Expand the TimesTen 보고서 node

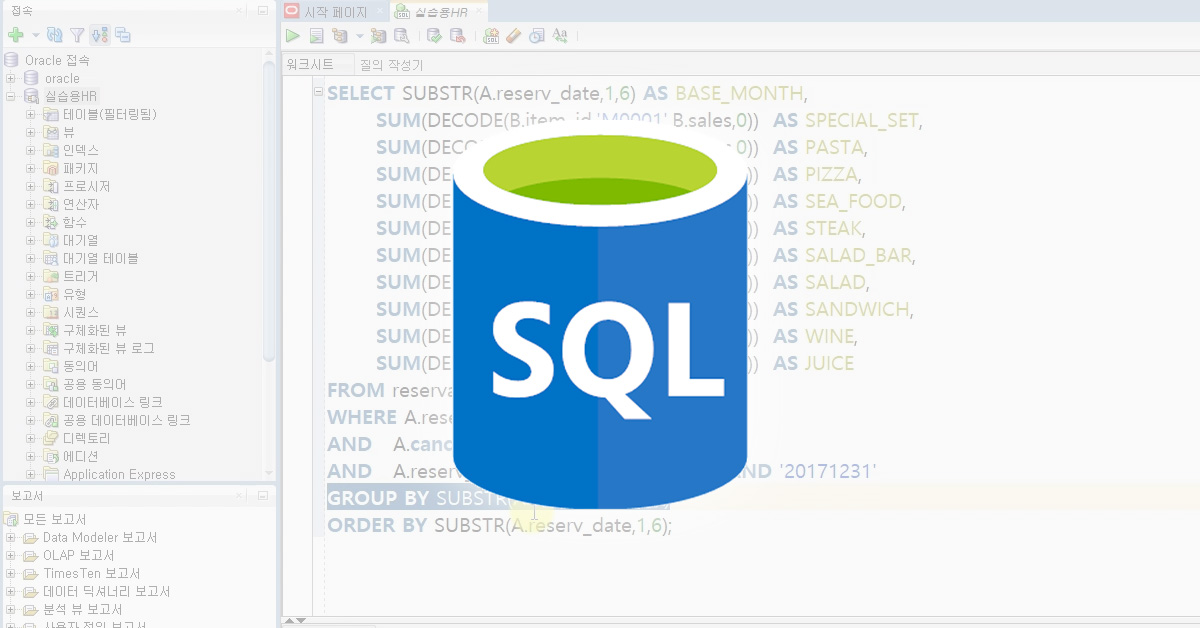[x=11, y=573]
